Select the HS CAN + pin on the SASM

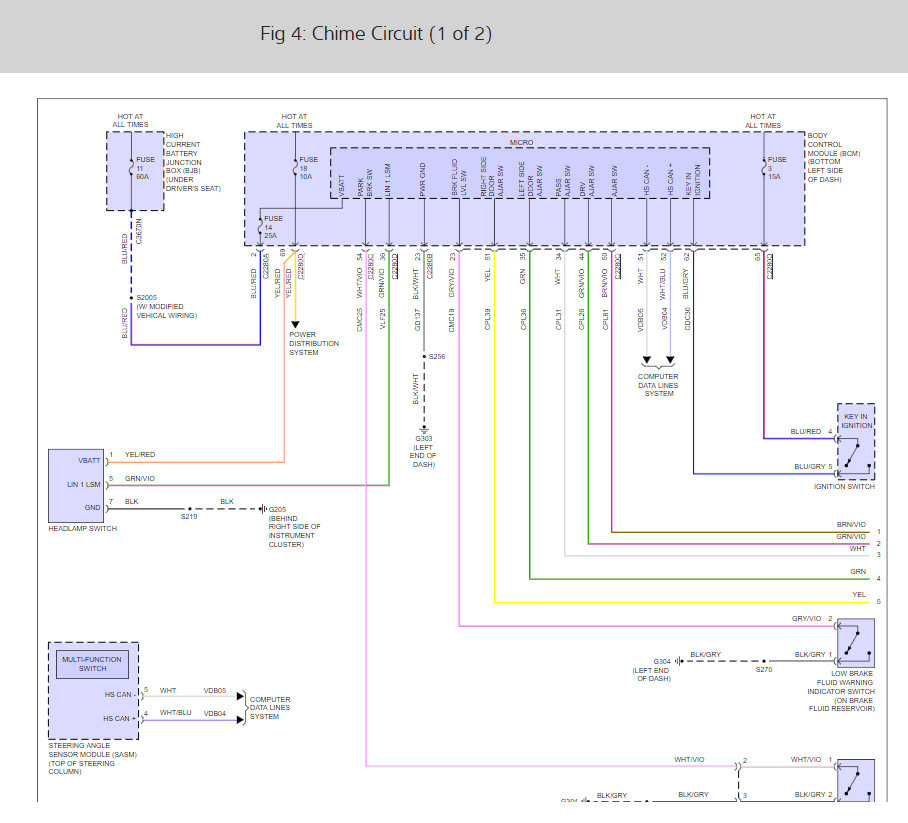[x=119, y=719]
